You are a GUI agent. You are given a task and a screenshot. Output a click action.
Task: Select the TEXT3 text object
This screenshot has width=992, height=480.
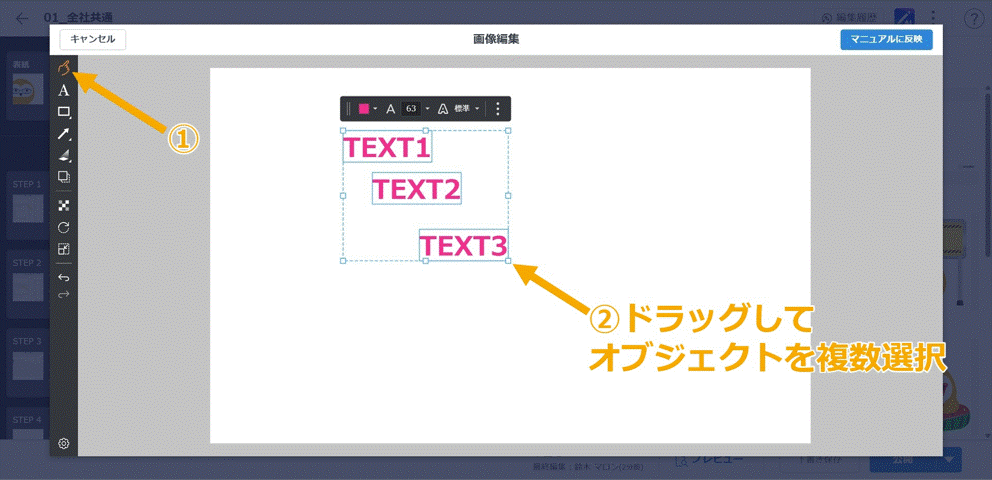(x=464, y=245)
